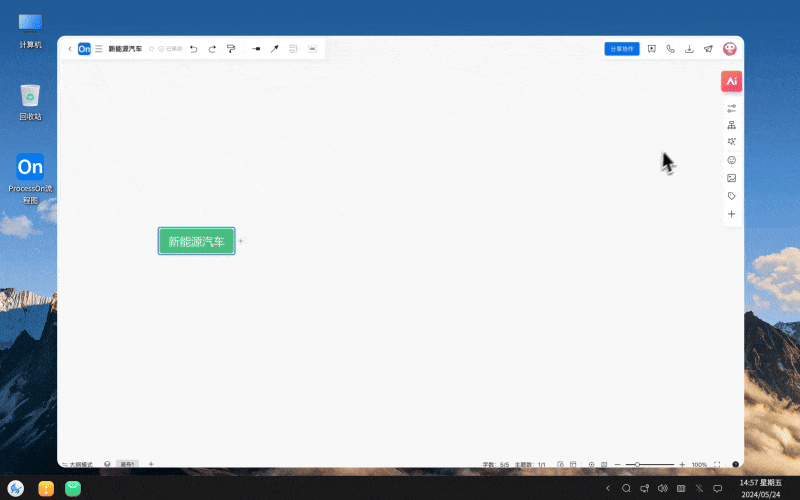Click the download icon in top bar
Viewport: 800px width, 500px height.
coord(689,48)
